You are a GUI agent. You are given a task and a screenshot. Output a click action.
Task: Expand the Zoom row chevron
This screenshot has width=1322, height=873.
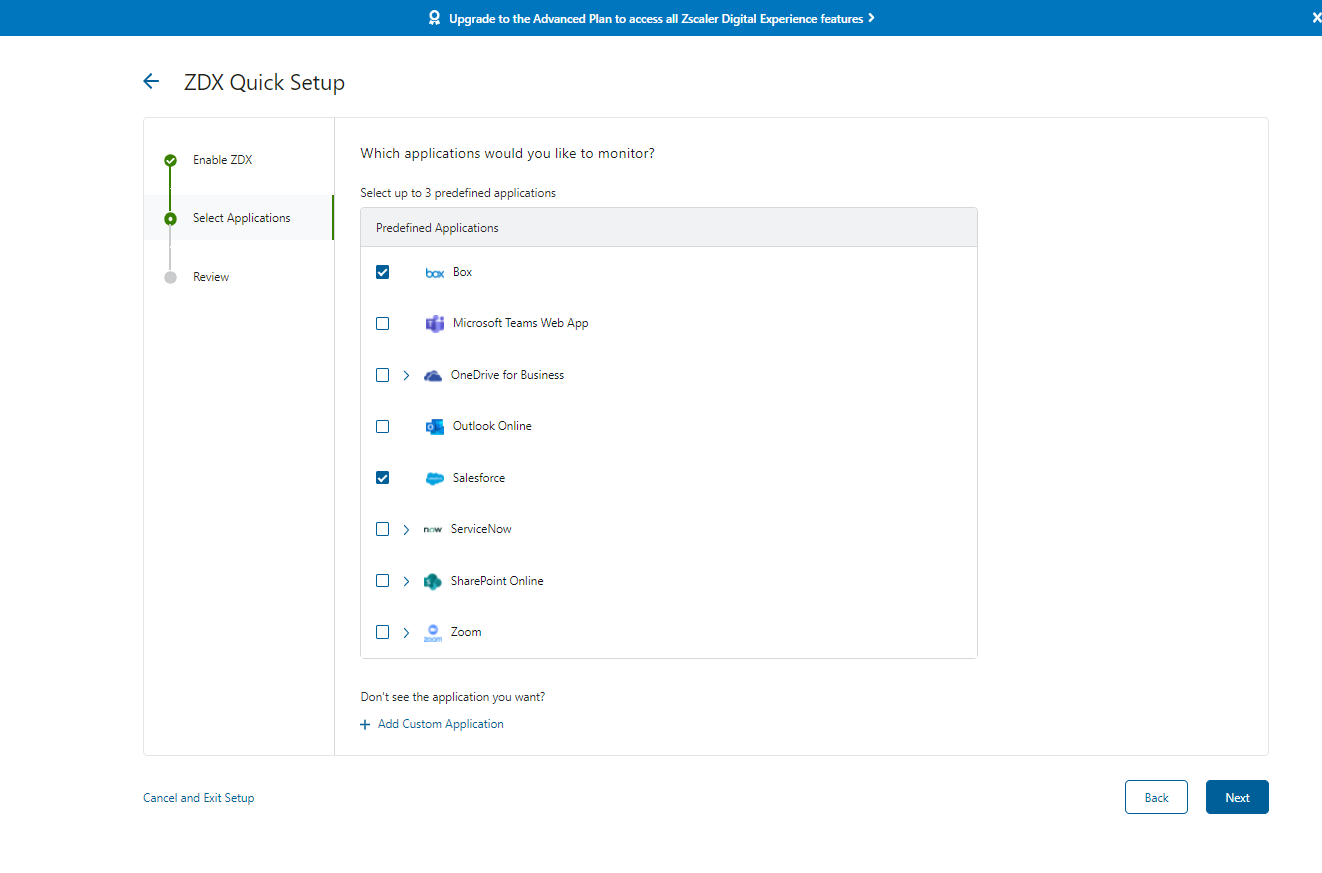[406, 633]
